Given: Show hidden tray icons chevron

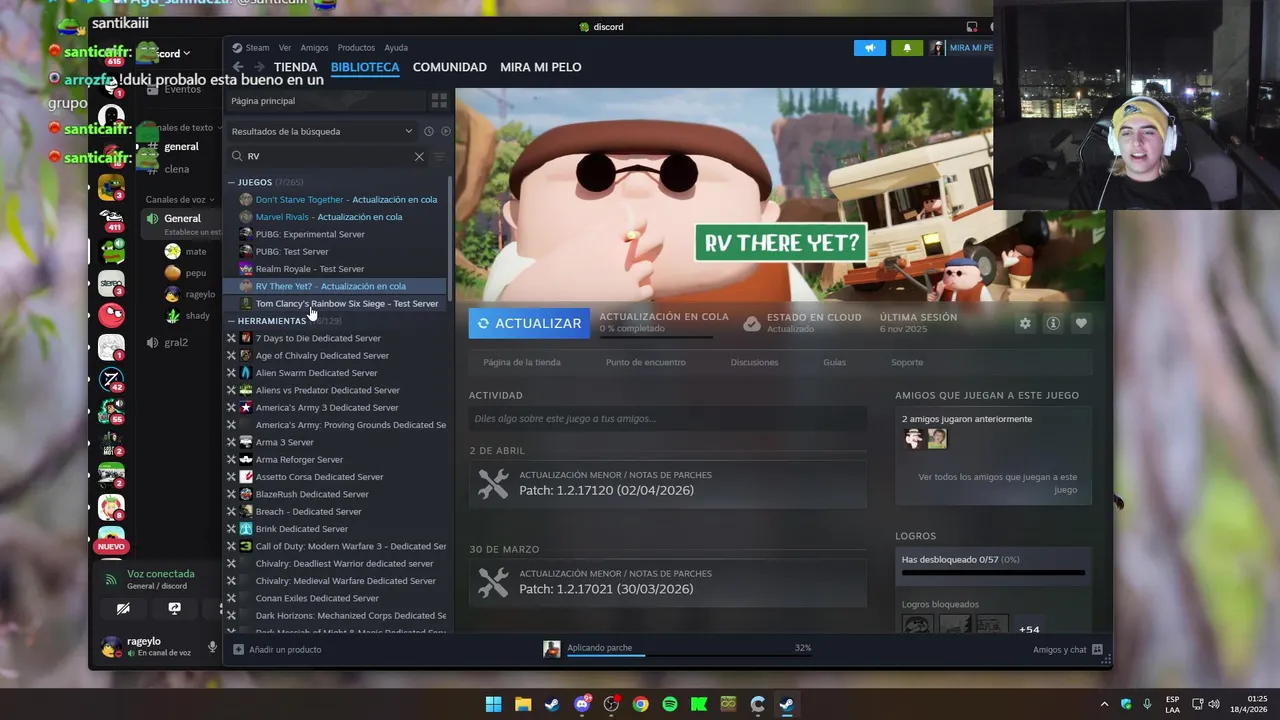Looking at the screenshot, I should coord(1104,704).
